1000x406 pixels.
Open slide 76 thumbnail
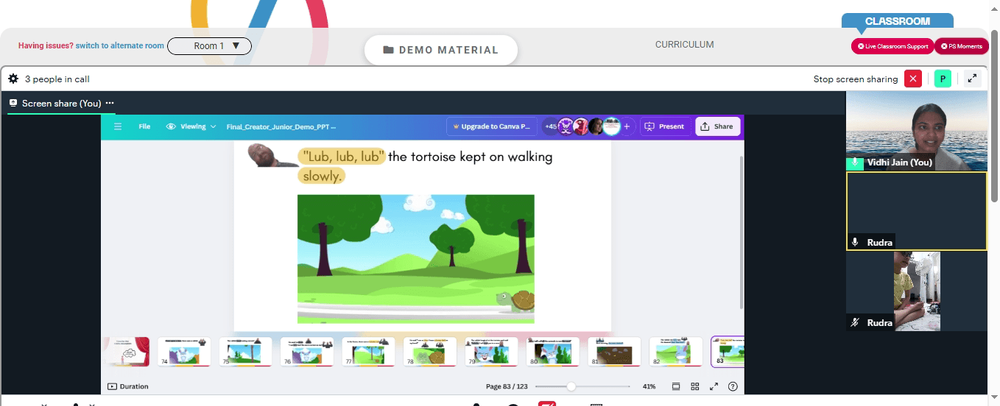(x=307, y=352)
